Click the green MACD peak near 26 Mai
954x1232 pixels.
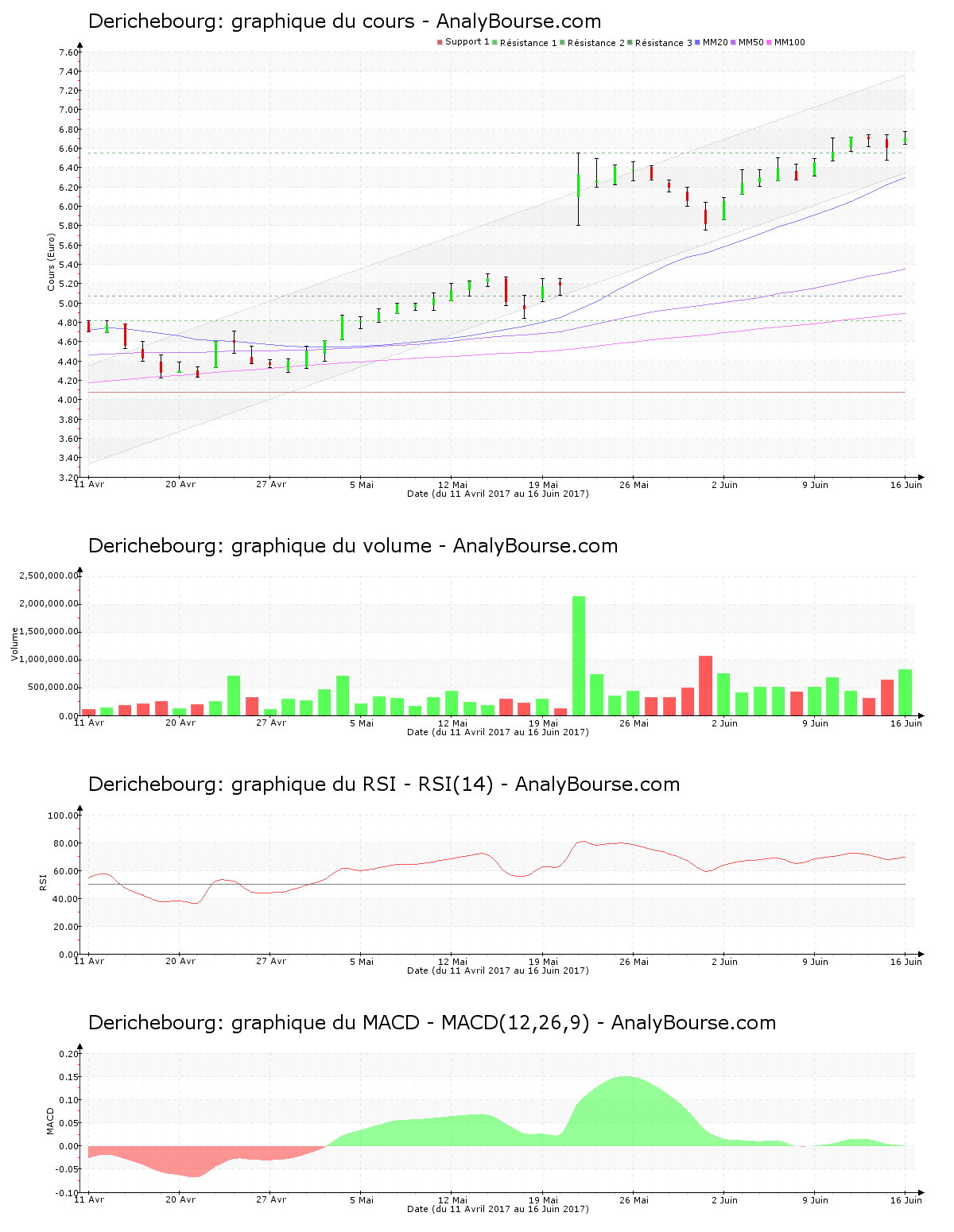(626, 1113)
